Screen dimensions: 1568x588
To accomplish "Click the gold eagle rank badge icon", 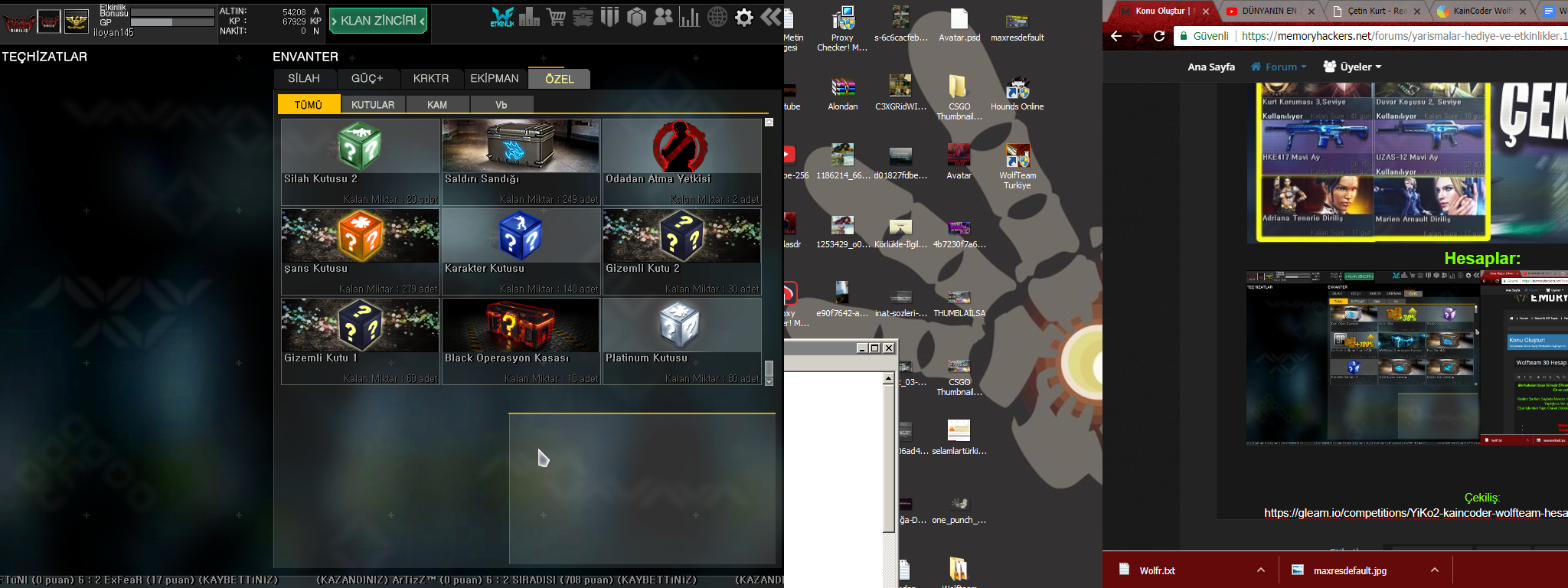I will tap(76, 21).
